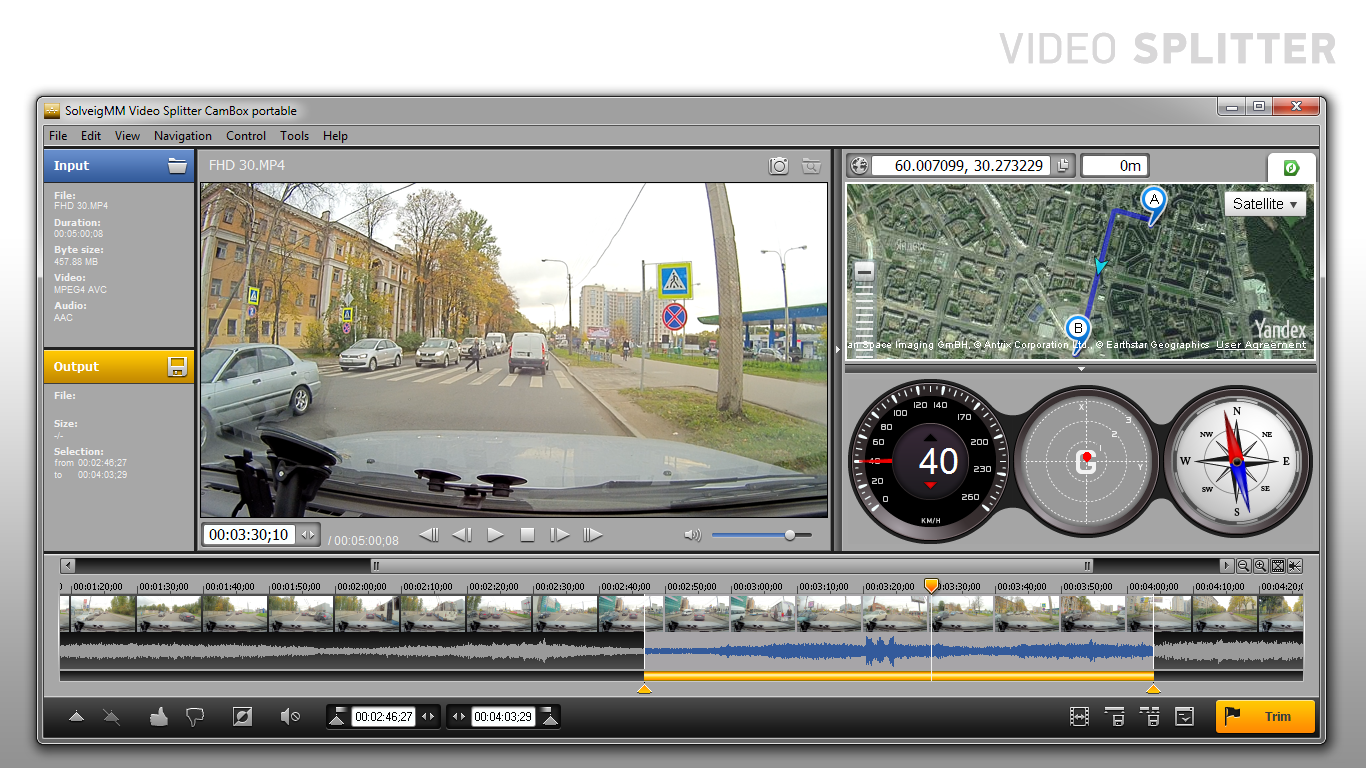The width and height of the screenshot is (1366, 768).
Task: Open input file with folder icon
Action: [x=177, y=166]
